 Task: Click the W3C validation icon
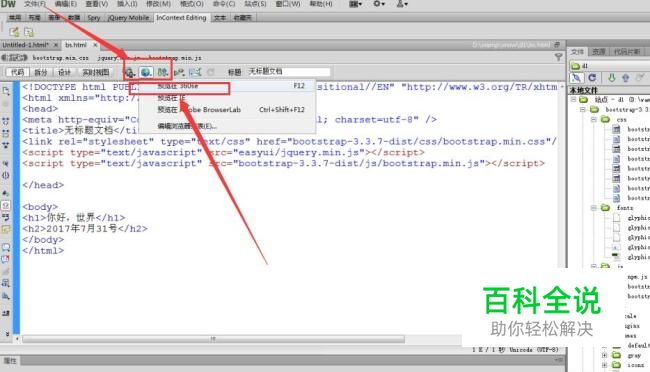point(179,73)
